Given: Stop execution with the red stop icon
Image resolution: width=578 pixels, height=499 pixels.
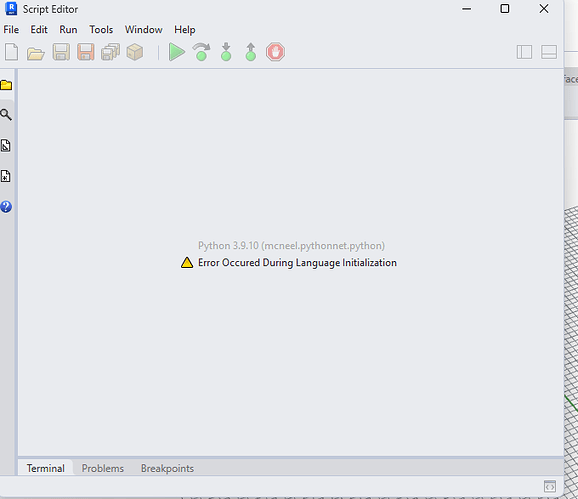Looking at the screenshot, I should pos(275,52).
